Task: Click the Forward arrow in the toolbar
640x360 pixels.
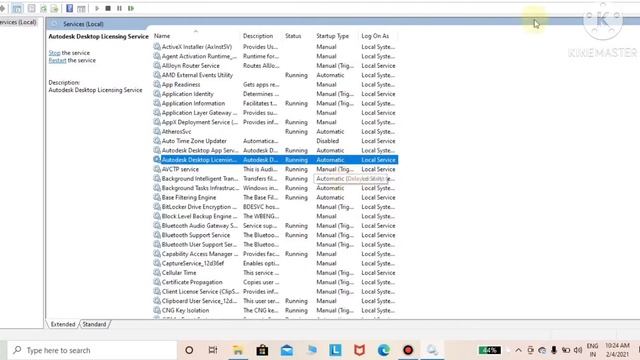Action: (2, 8)
